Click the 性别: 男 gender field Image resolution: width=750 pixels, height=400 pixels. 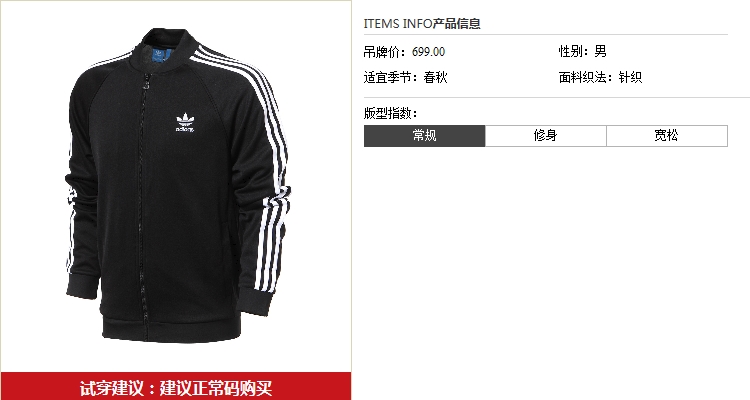click(x=583, y=51)
